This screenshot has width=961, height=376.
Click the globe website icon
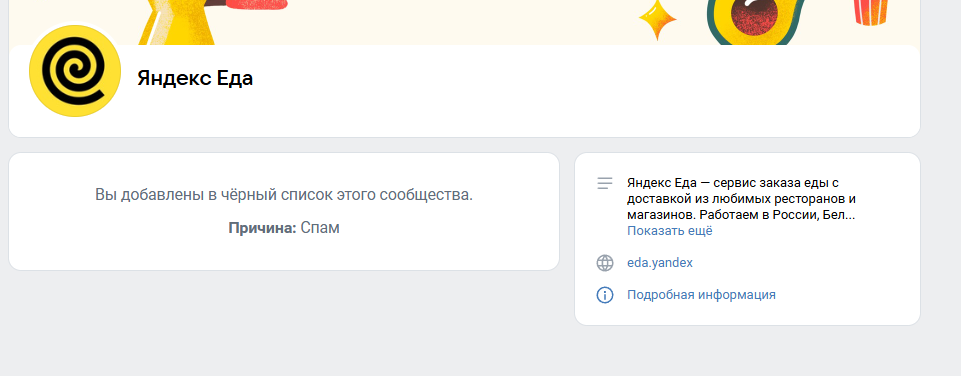(x=605, y=263)
